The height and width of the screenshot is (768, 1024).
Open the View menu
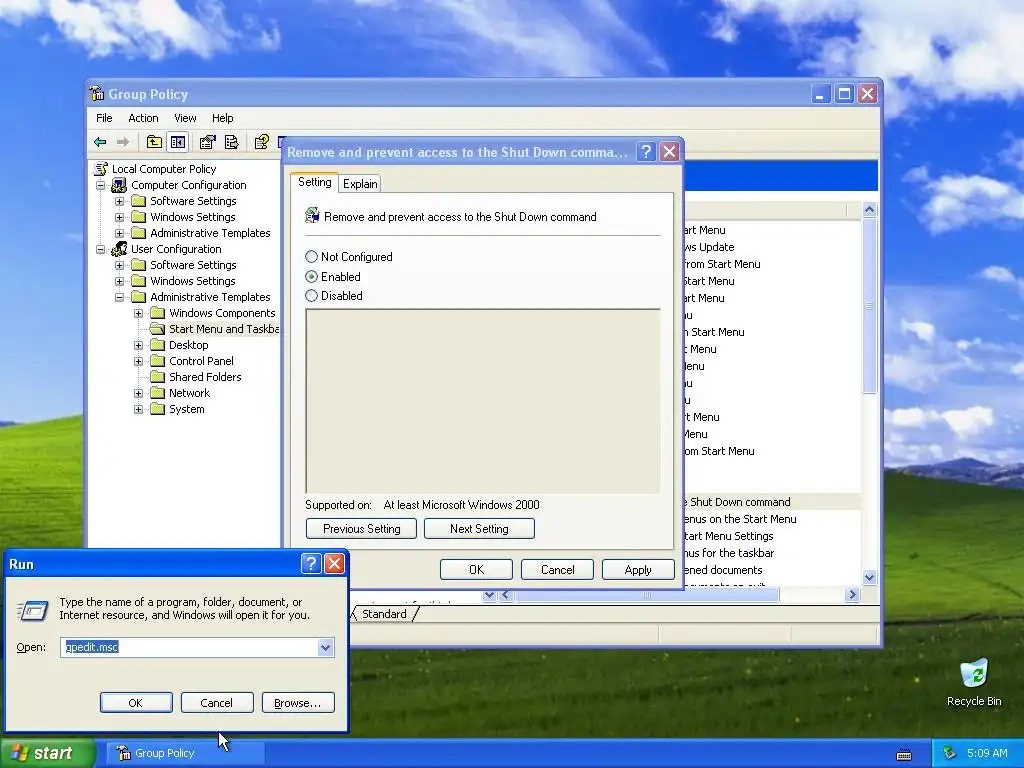click(185, 118)
